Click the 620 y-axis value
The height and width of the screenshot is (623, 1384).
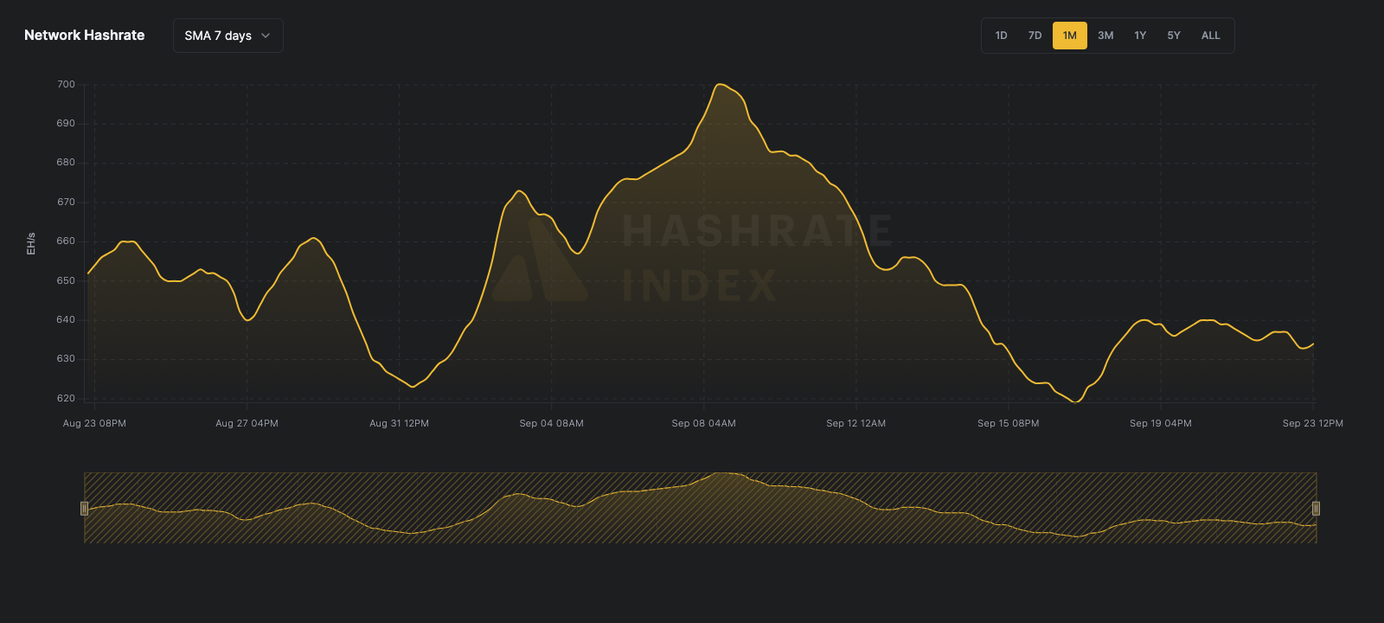click(x=66, y=398)
